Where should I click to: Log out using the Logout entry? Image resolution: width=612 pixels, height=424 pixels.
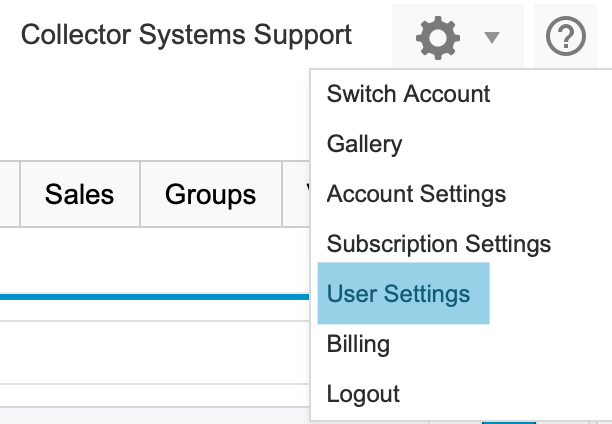pyautogui.click(x=363, y=394)
